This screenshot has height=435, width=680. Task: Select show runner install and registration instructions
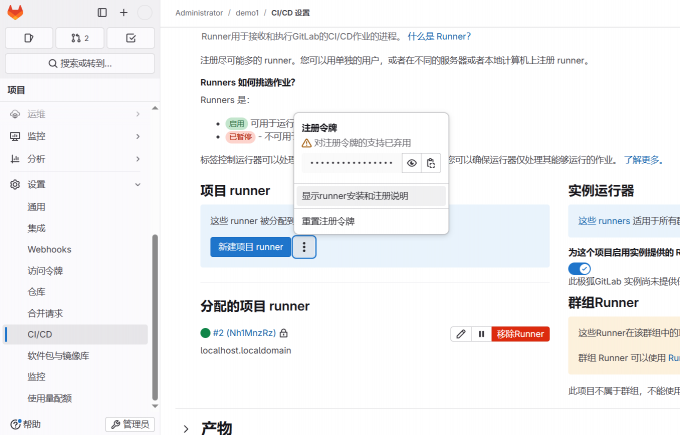pyautogui.click(x=371, y=196)
